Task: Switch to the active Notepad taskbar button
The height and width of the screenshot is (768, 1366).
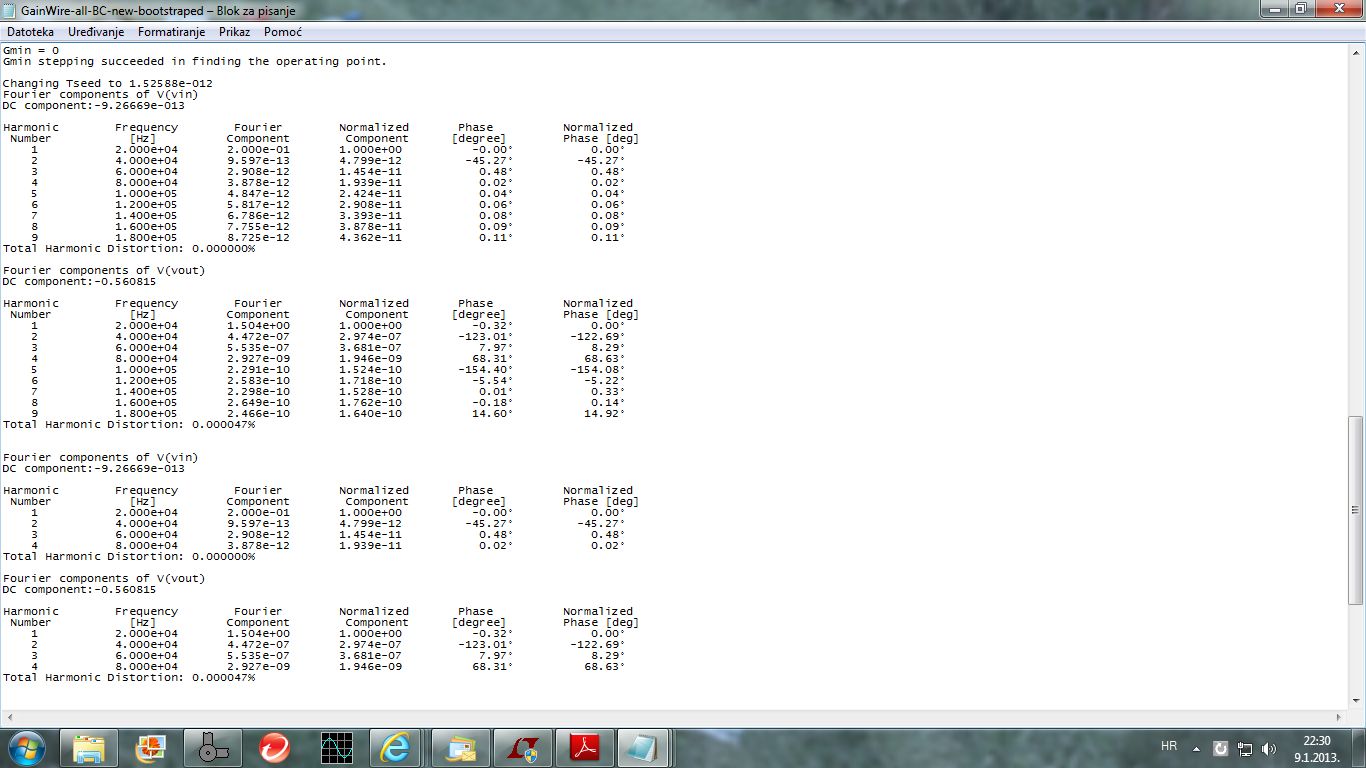Action: (644, 748)
